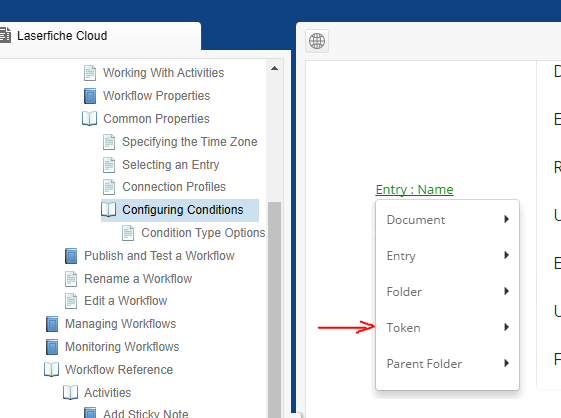Expand the Monitoring Workflows book icon
This screenshot has width=561, height=418.
pyautogui.click(x=52, y=347)
